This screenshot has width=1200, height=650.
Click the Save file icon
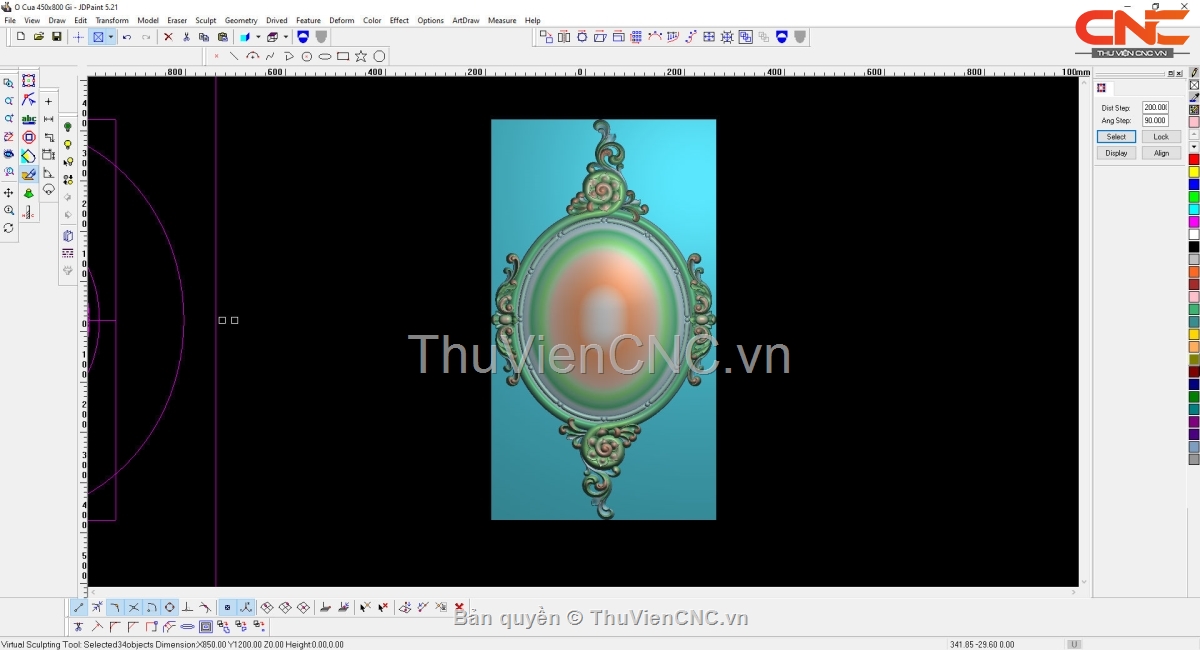[x=57, y=37]
